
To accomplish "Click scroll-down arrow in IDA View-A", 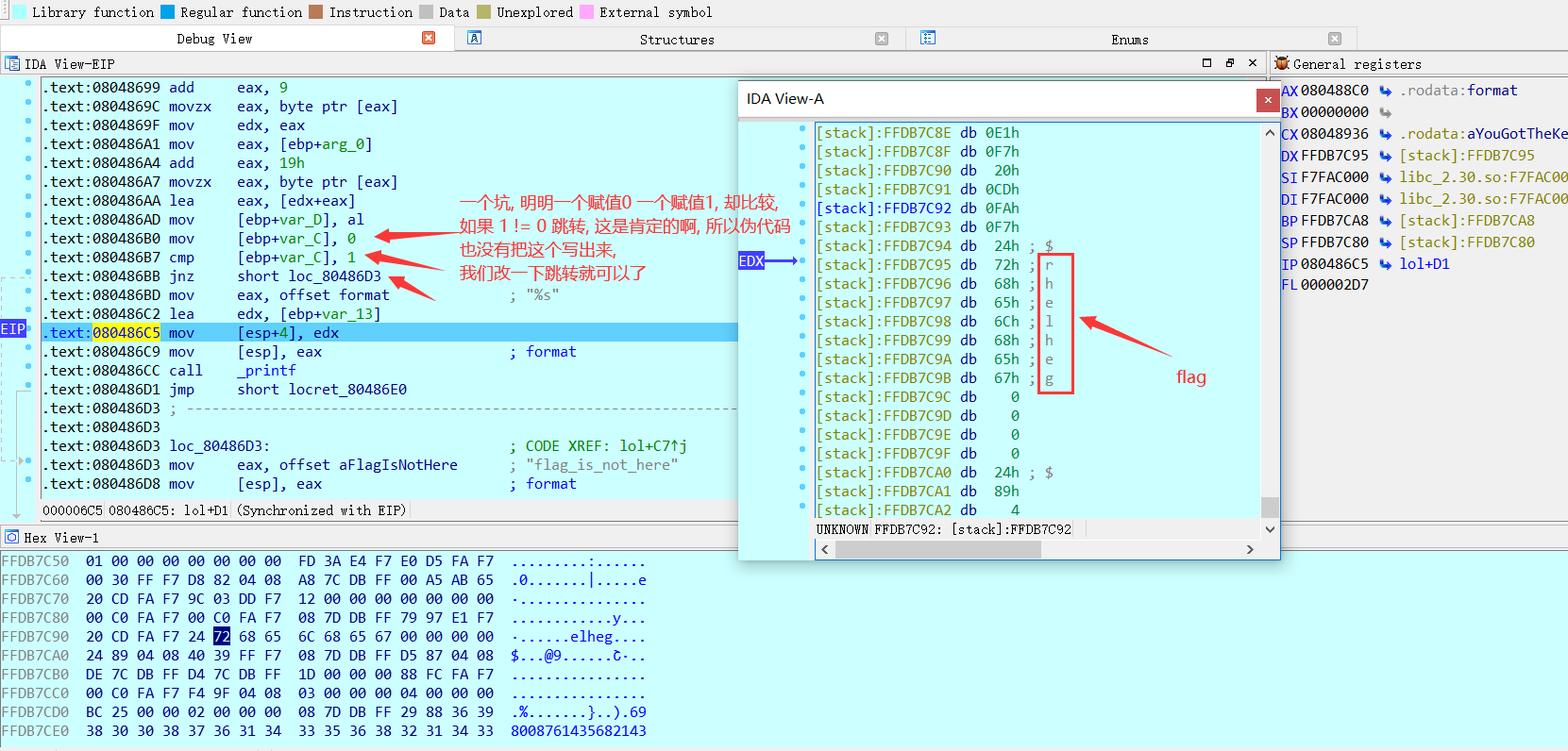I will click(1270, 529).
